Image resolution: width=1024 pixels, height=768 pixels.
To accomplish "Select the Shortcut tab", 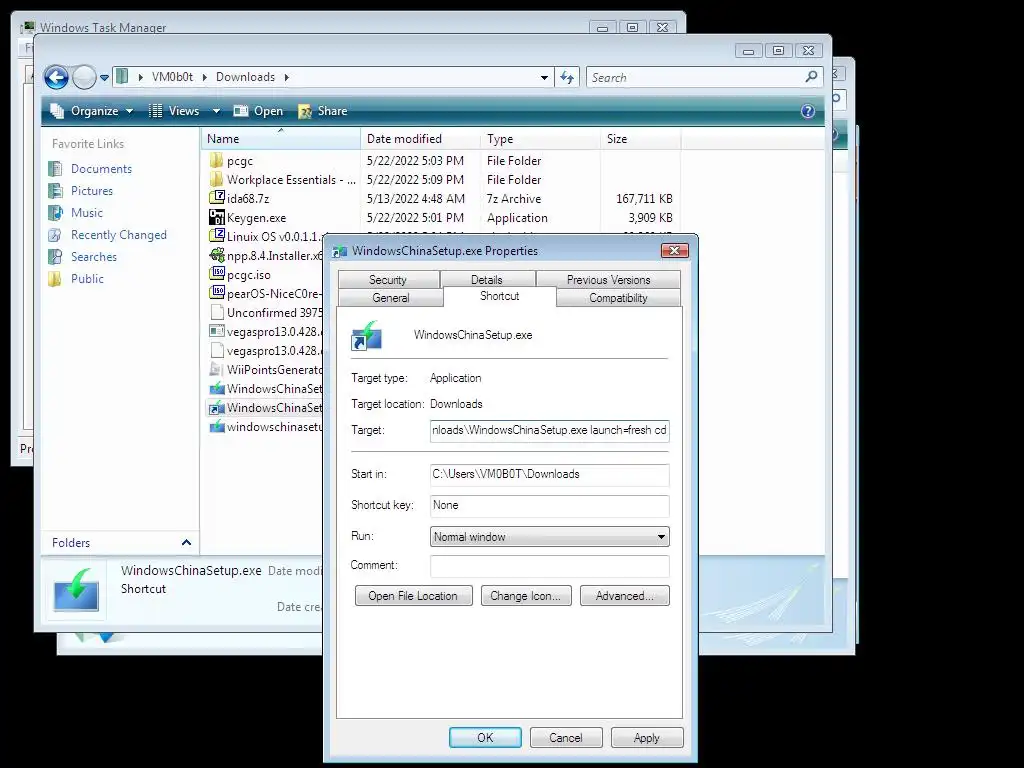I will tap(500, 296).
